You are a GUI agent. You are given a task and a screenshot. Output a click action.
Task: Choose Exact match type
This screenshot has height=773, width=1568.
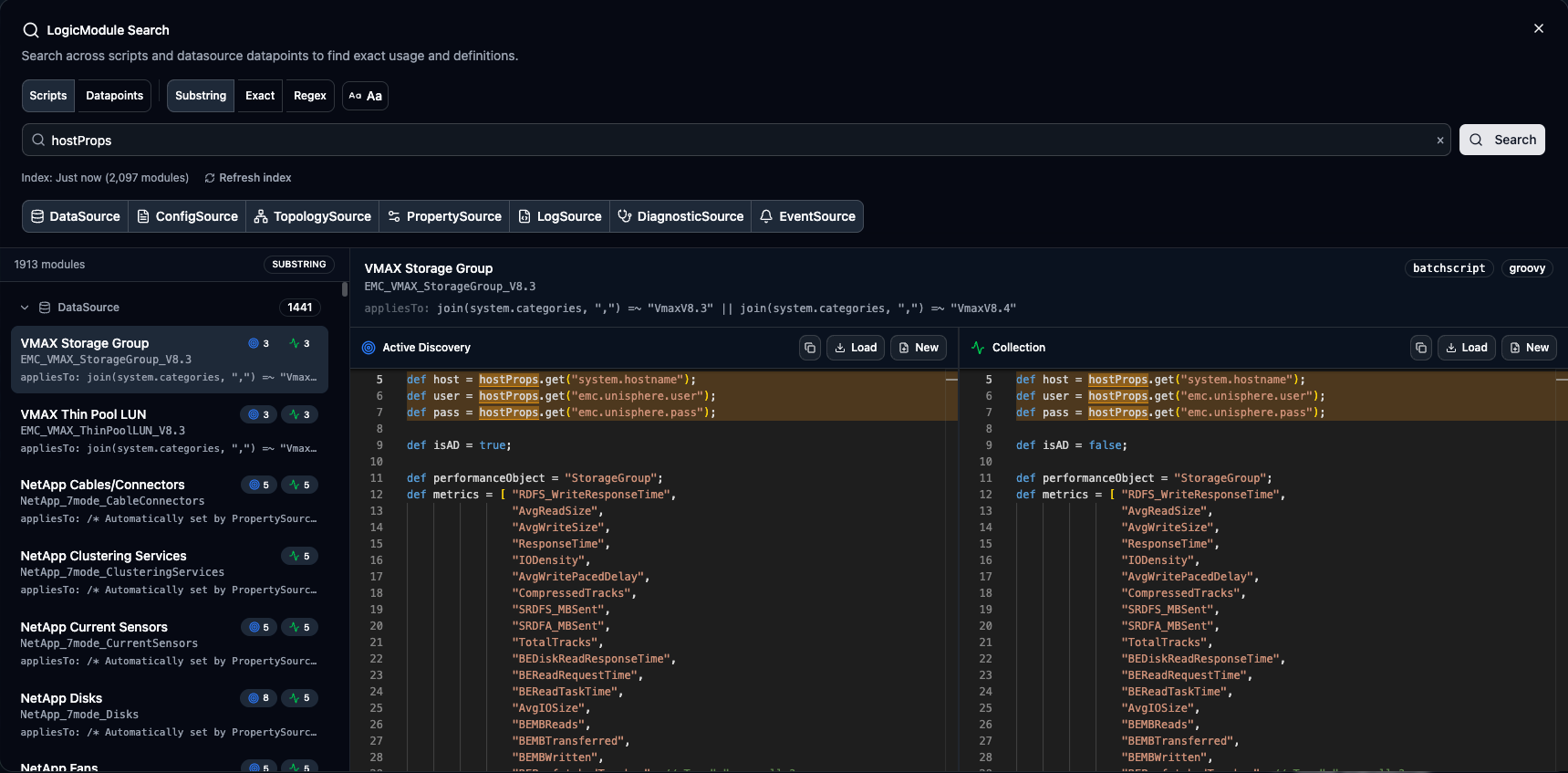260,96
